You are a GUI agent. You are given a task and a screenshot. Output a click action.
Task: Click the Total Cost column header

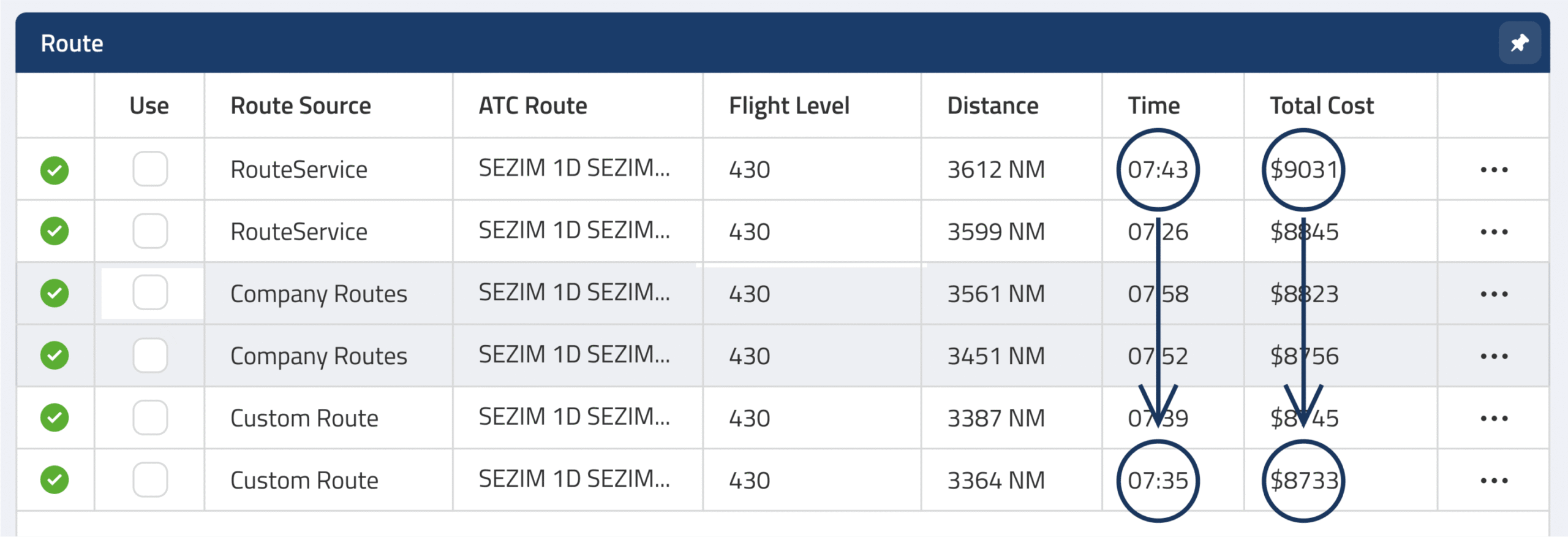pyautogui.click(x=1322, y=105)
